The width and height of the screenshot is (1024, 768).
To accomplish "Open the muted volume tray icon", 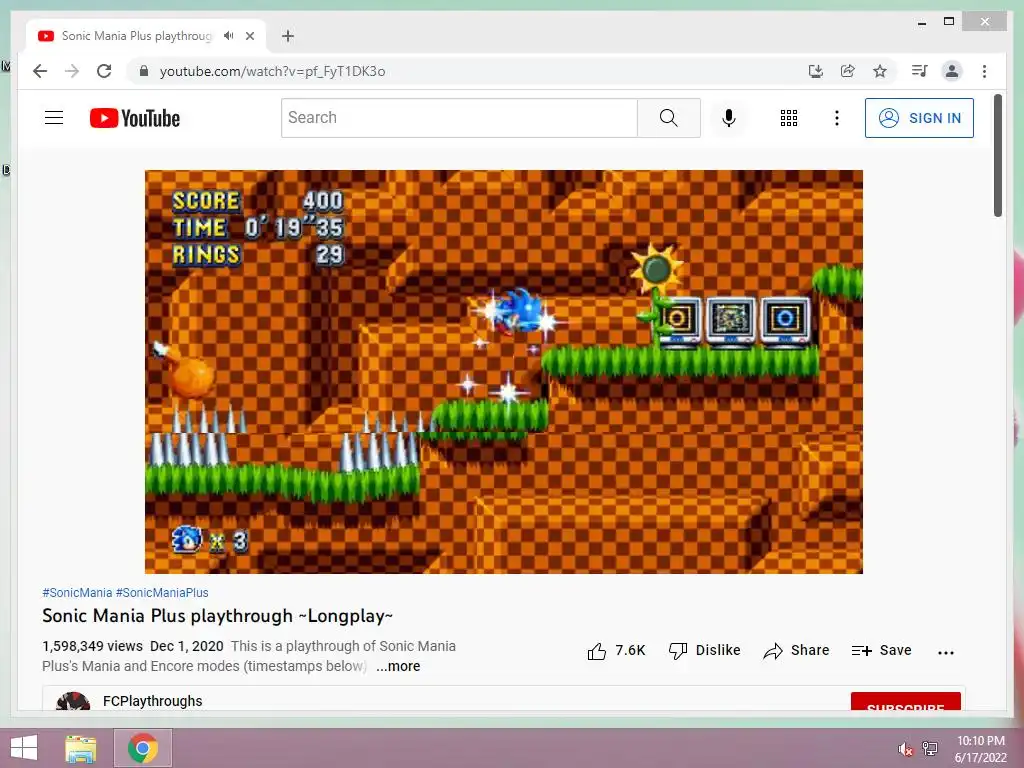I will (905, 749).
